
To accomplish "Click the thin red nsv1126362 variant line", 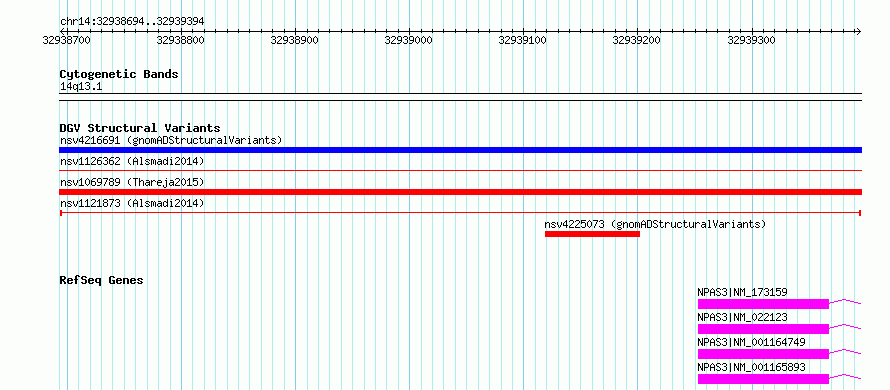I will point(460,170).
